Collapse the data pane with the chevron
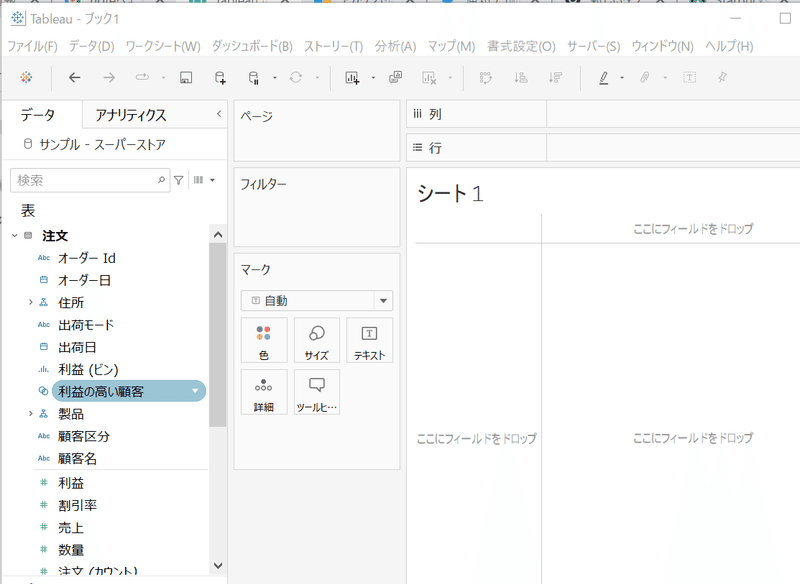 219,114
